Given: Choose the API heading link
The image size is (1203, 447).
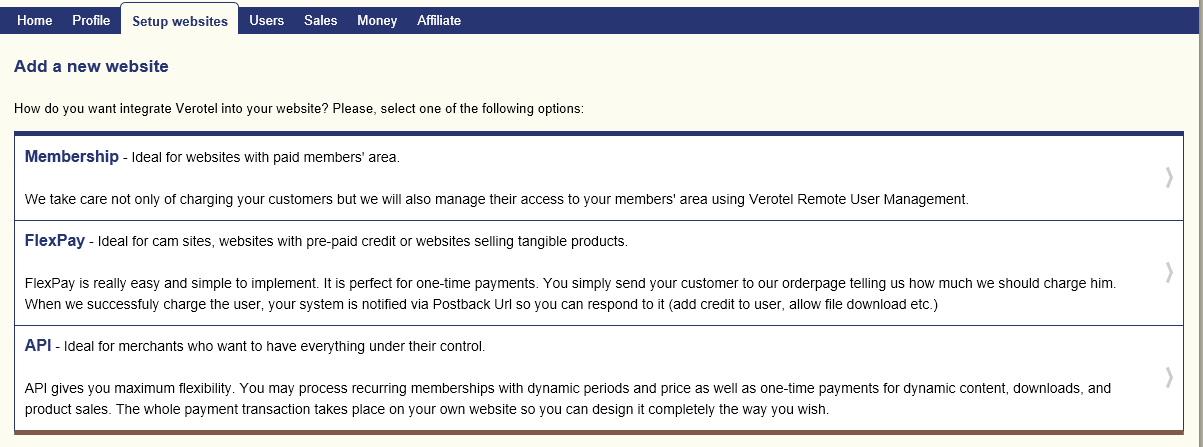Looking at the screenshot, I should [x=38, y=346].
